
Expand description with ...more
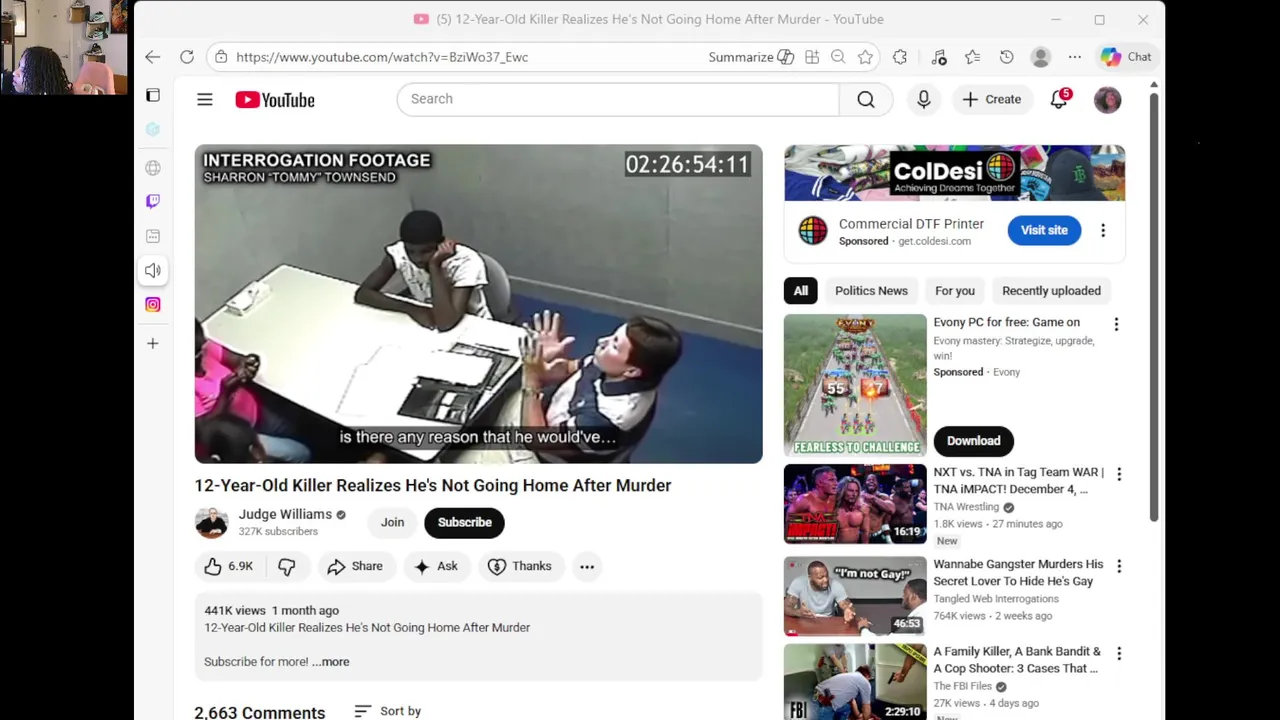tap(331, 661)
